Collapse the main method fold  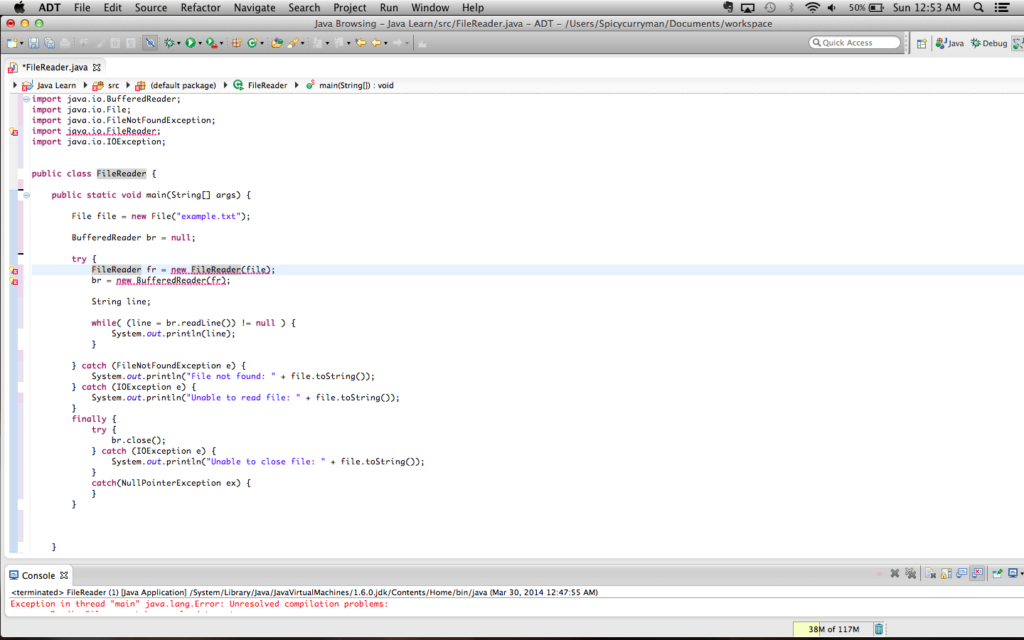pyautogui.click(x=26, y=195)
